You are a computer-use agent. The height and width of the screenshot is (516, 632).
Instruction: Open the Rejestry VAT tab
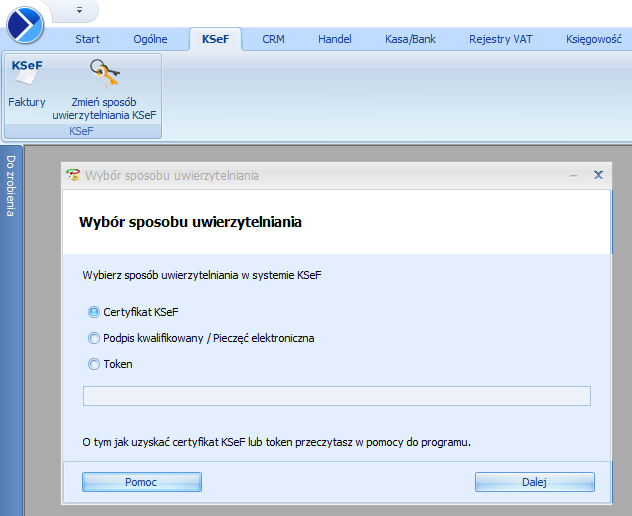(x=501, y=39)
